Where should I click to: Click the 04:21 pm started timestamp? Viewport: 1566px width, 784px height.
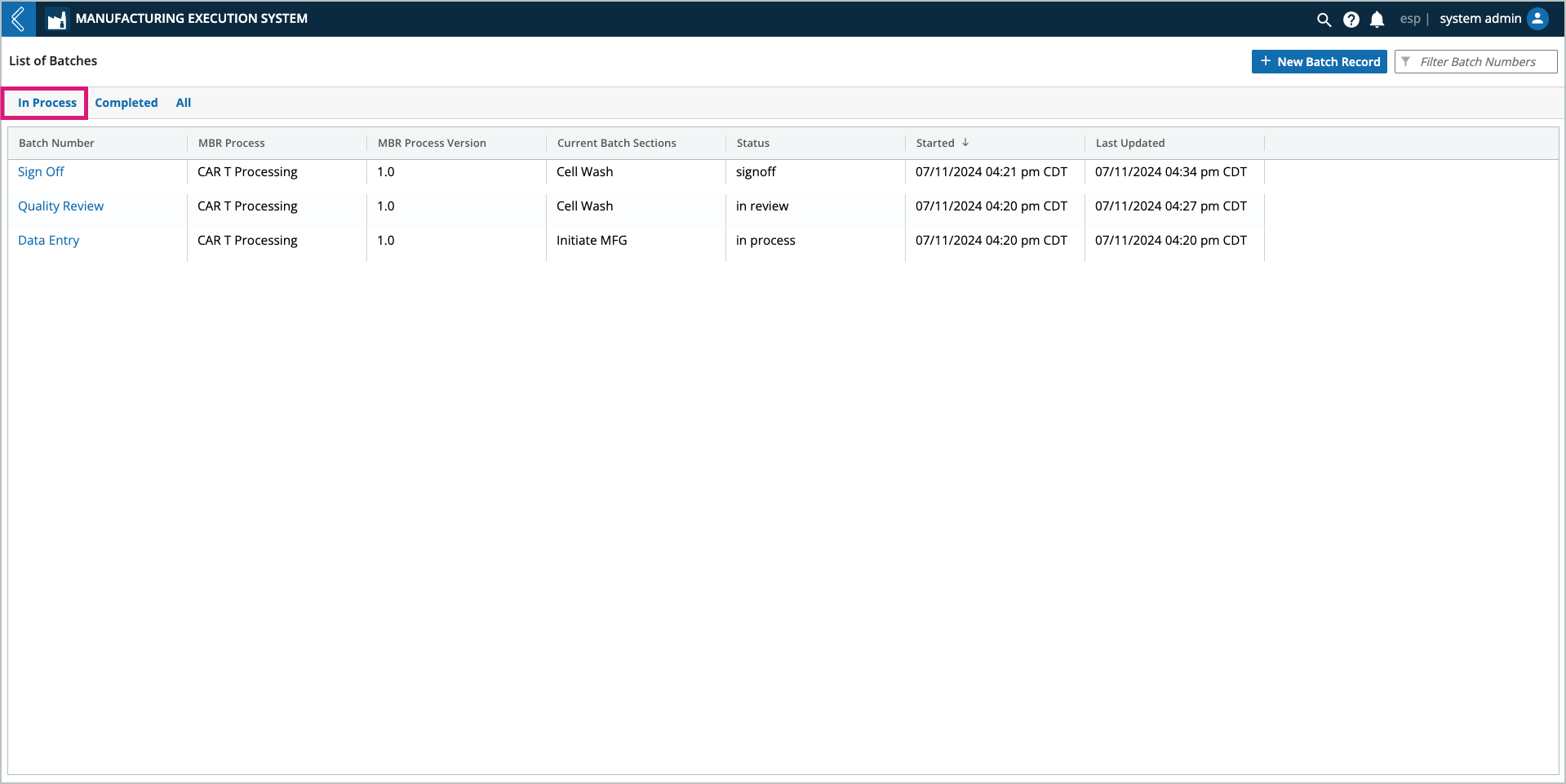click(992, 172)
